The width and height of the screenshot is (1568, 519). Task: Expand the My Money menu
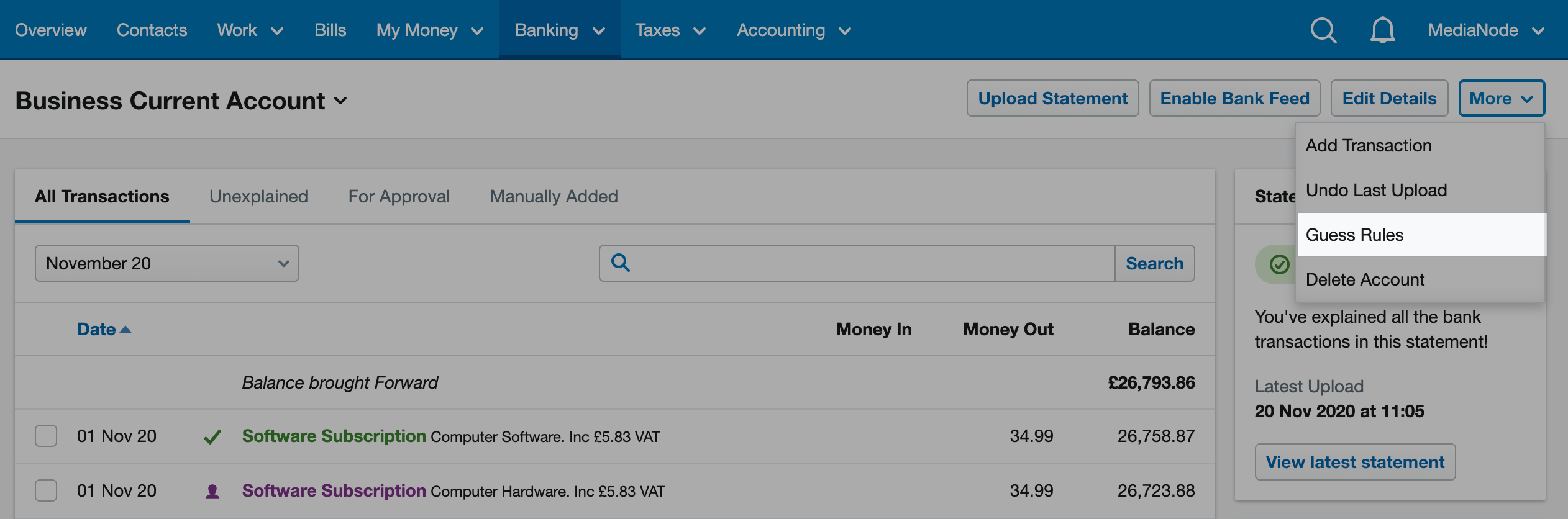(430, 30)
